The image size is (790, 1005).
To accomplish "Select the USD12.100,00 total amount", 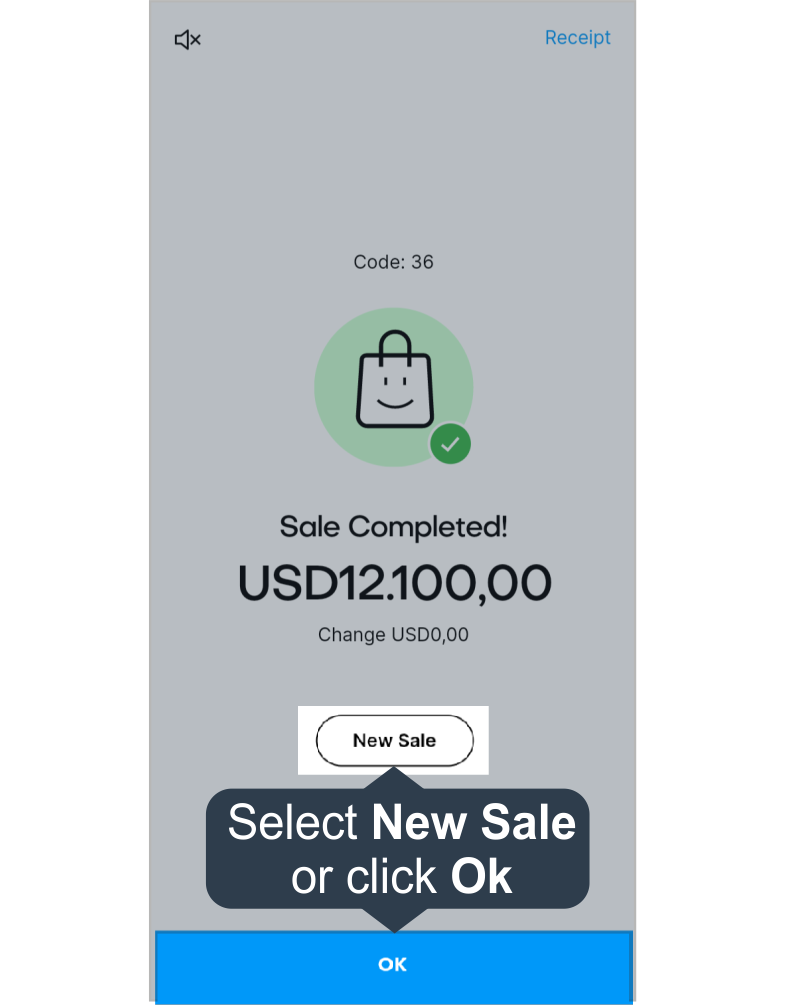I will click(x=394, y=583).
